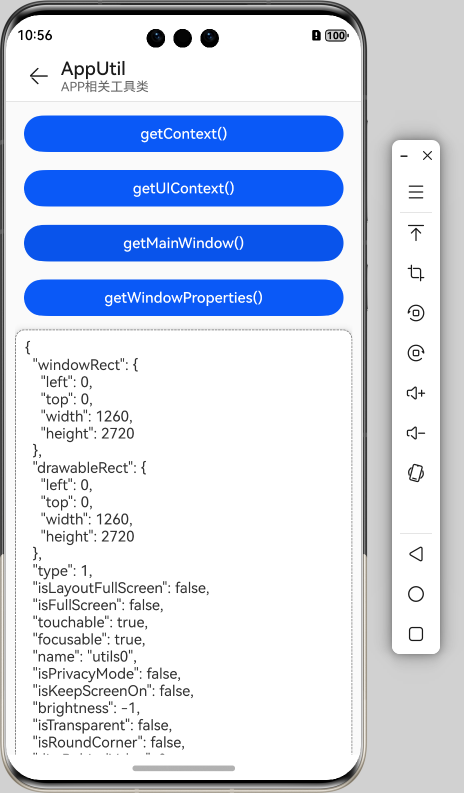Click the APP相关工具类 subtitle
Viewport: 464px width, 793px height.
pos(105,87)
